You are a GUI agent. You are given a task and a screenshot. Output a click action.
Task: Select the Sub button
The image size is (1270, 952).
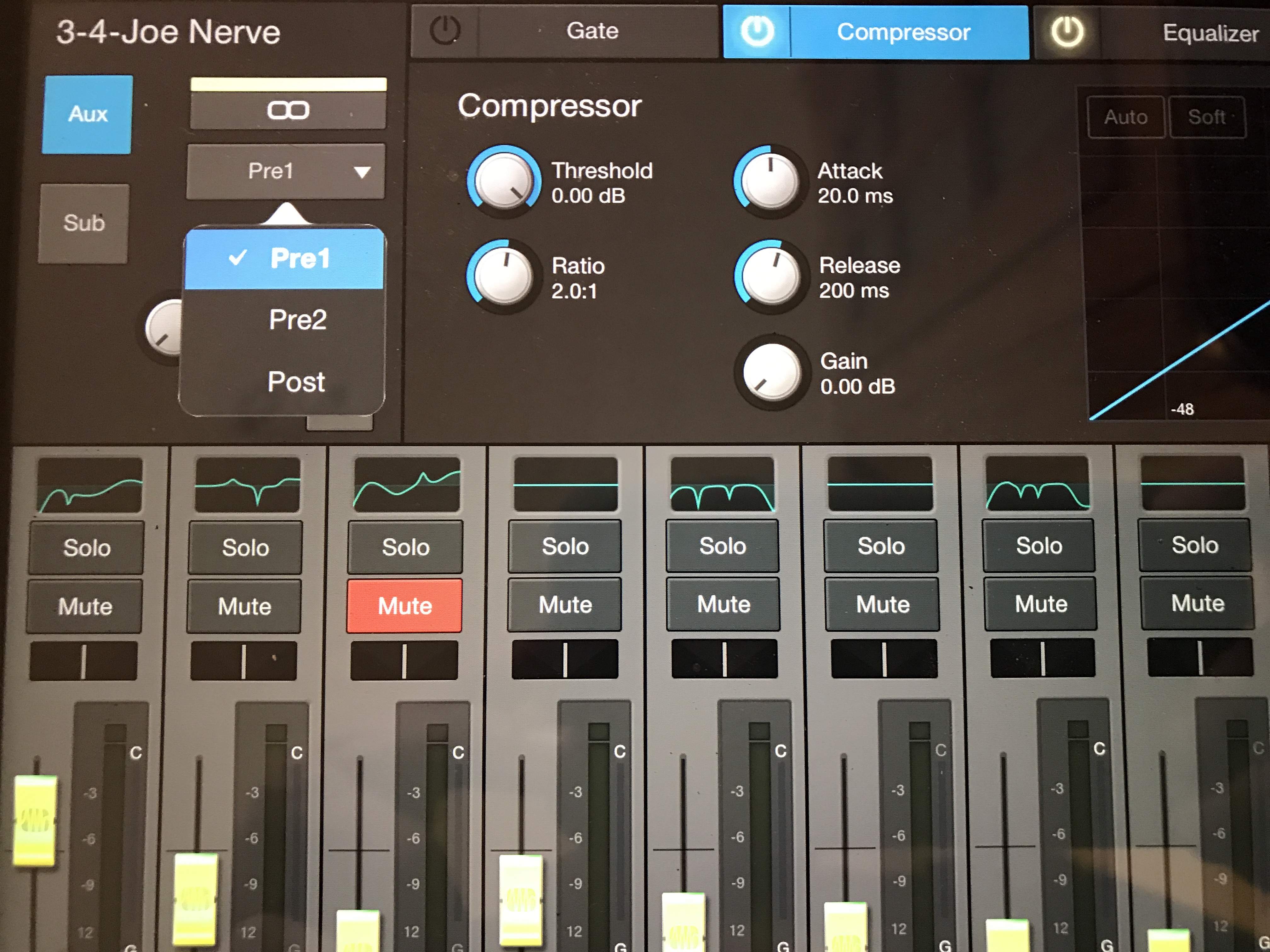pos(84,223)
